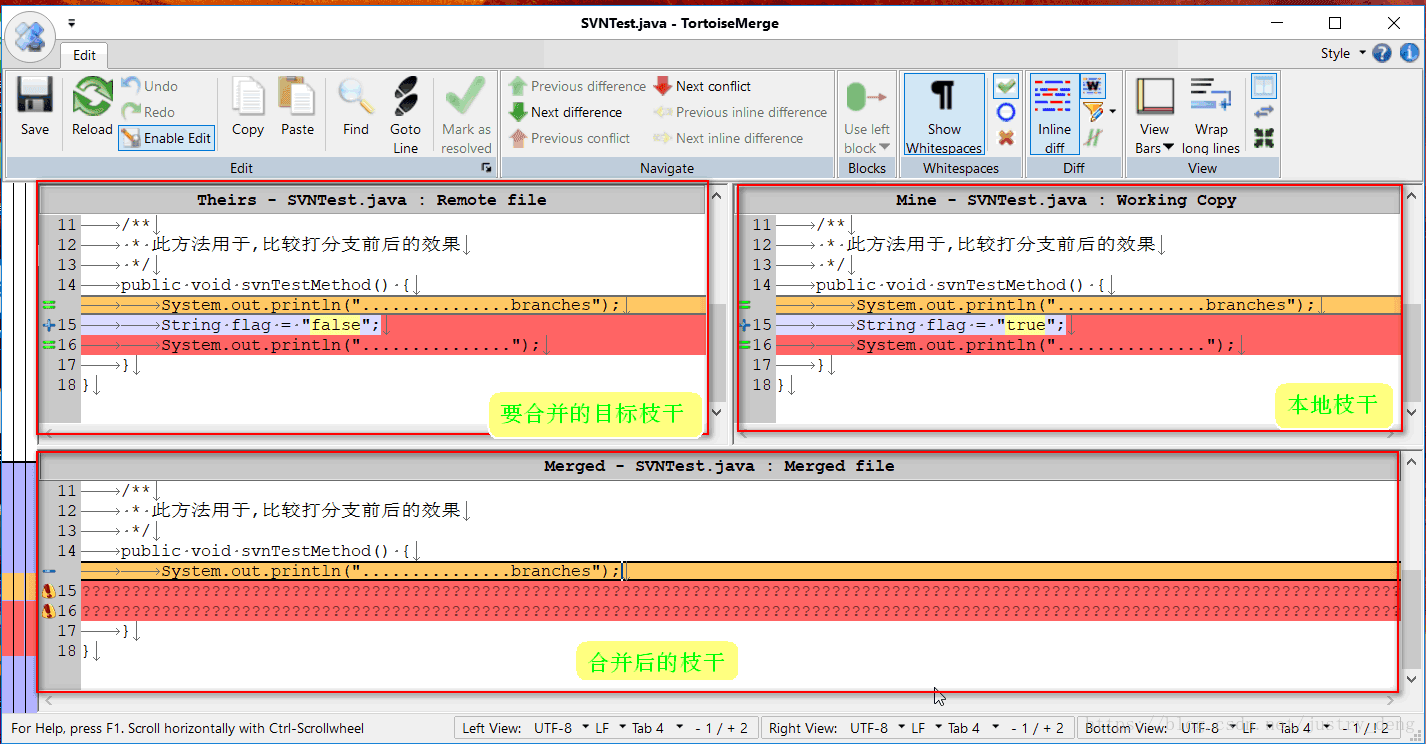
Task: Click the branches println line in Merged
Action: click(x=739, y=571)
